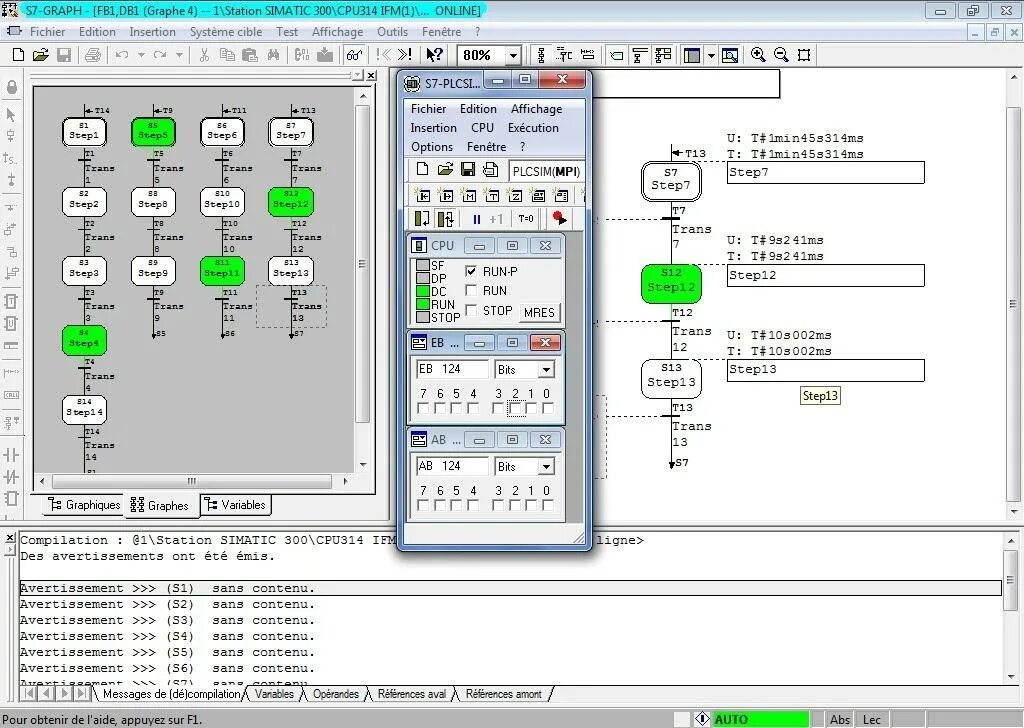This screenshot has height=728, width=1024.
Task: Toggle bit 4 checkbox of AB 124
Action: 473,505
